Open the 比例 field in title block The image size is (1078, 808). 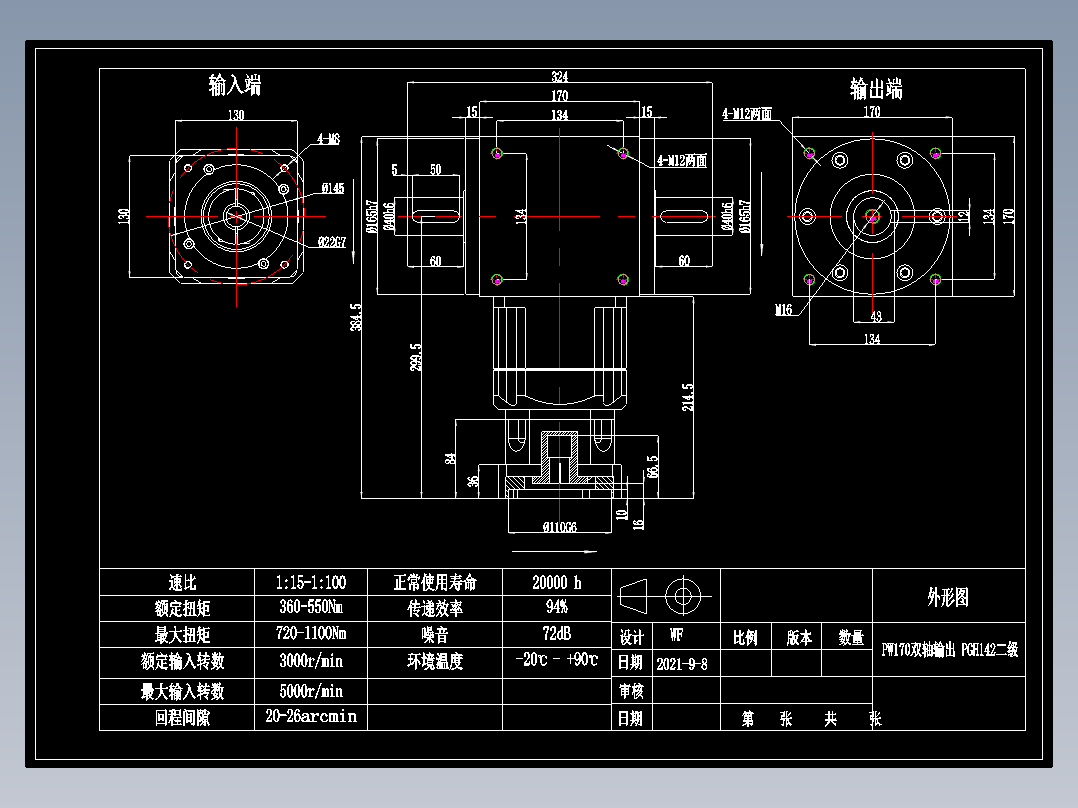[x=747, y=636]
